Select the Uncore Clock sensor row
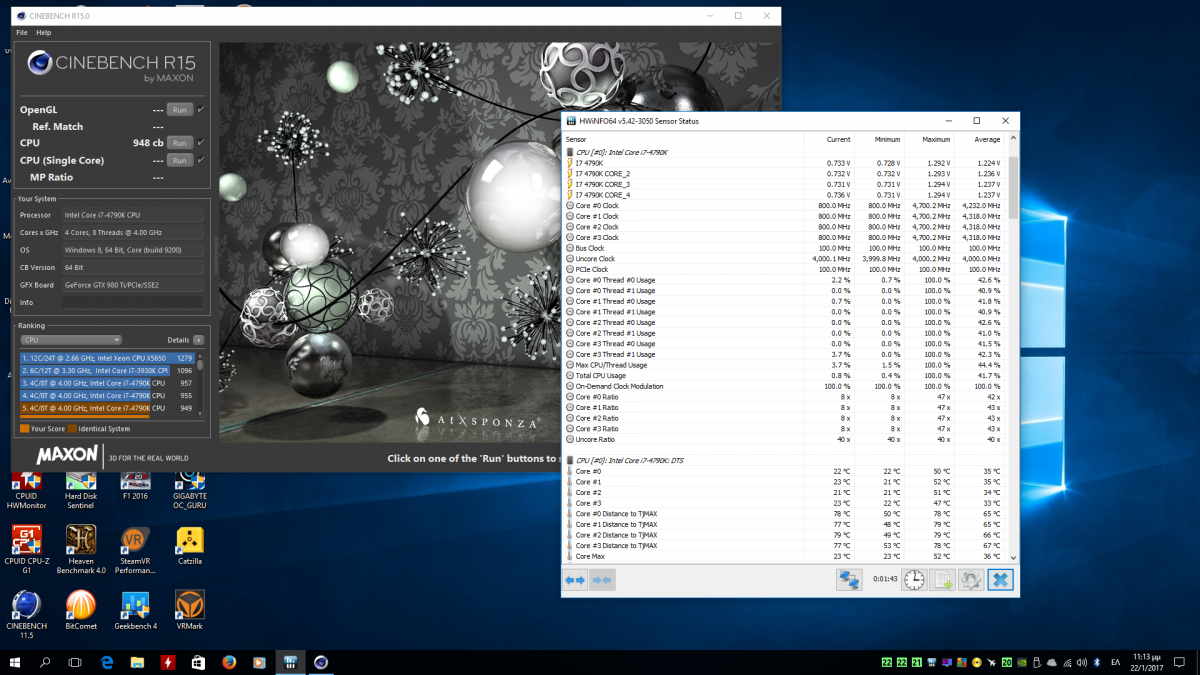Viewport: 1200px width, 675px height. [784, 259]
